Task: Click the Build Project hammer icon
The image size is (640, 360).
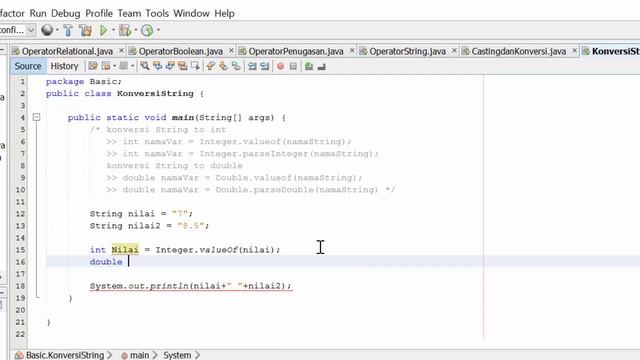Action: (x=68, y=30)
